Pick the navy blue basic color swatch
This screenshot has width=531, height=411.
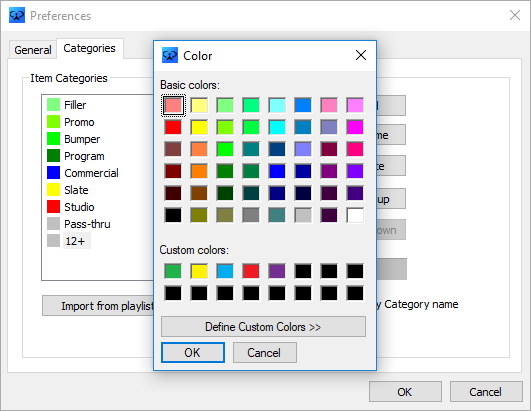277,193
